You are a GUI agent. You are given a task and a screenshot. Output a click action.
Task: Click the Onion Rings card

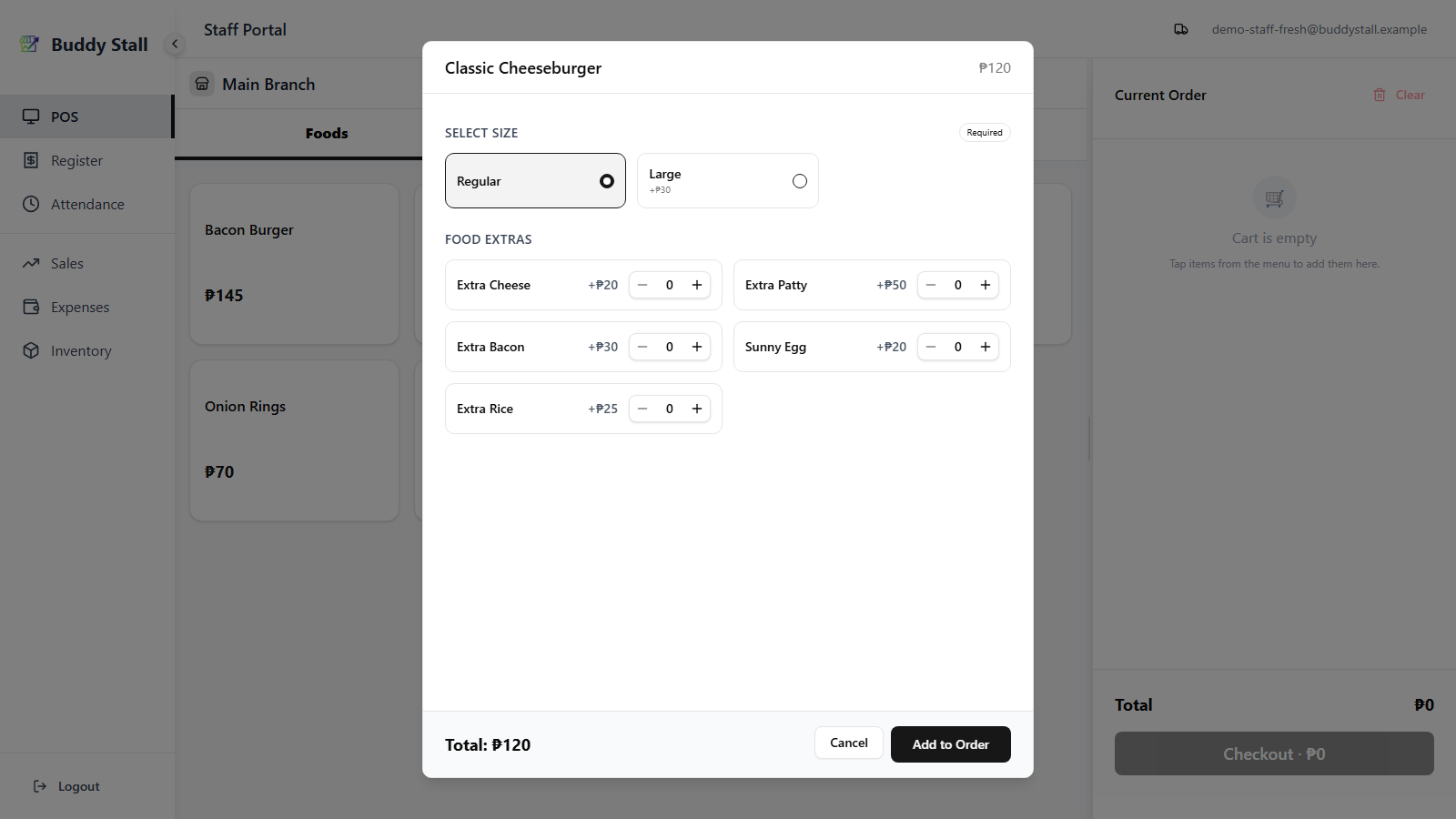pyautogui.click(x=294, y=440)
